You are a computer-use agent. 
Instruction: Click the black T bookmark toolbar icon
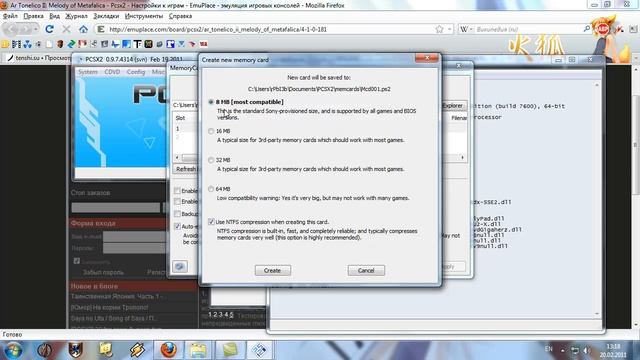click(x=137, y=44)
